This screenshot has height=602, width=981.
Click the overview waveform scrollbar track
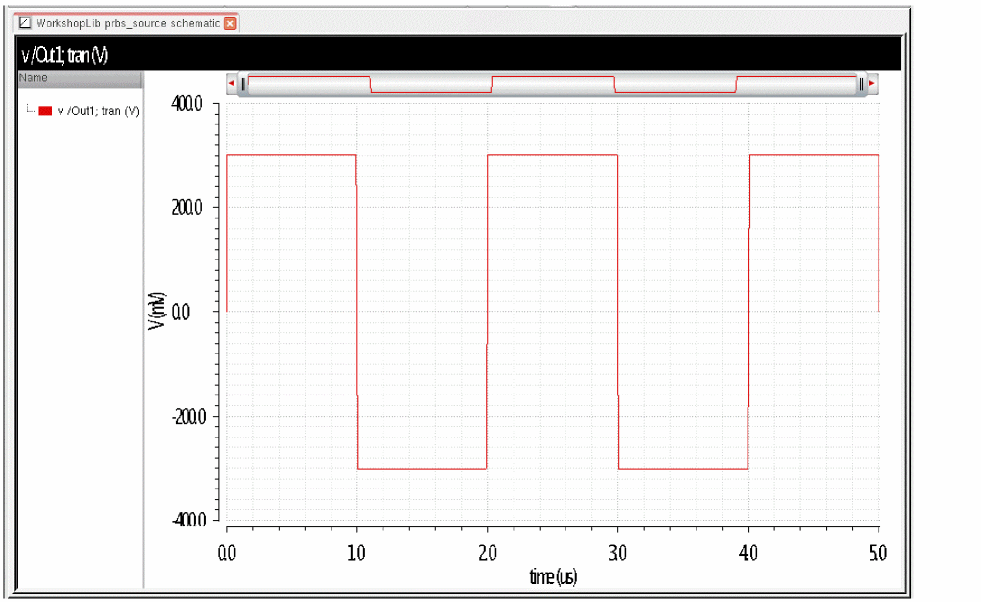click(x=552, y=84)
